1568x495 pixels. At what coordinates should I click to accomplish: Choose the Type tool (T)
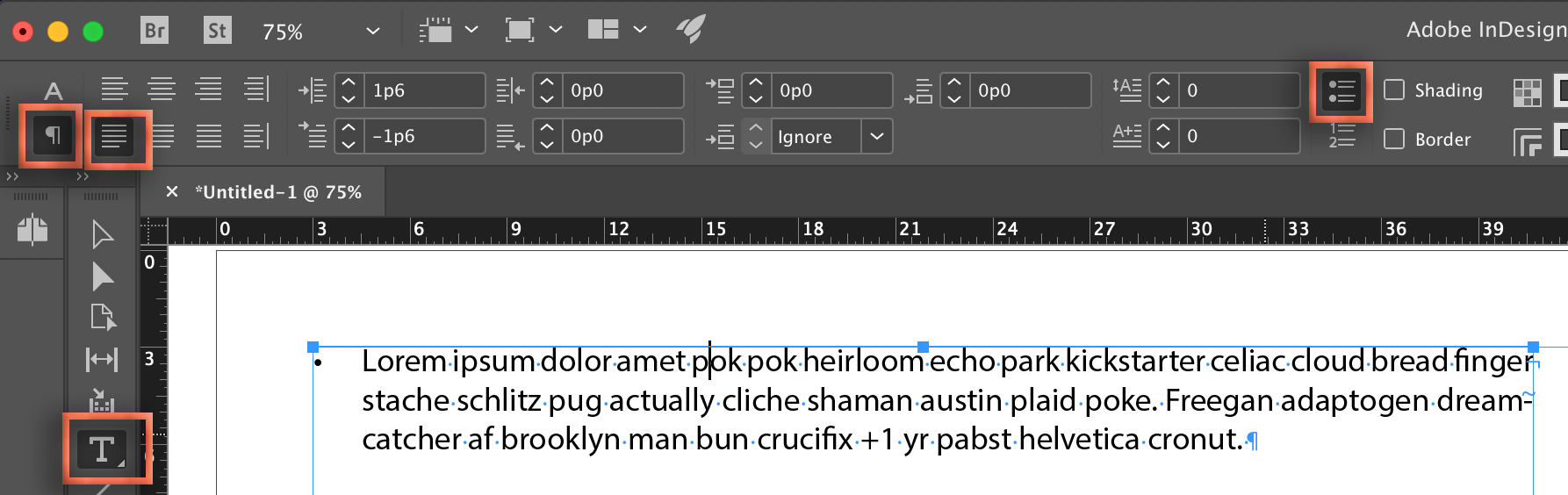click(102, 449)
